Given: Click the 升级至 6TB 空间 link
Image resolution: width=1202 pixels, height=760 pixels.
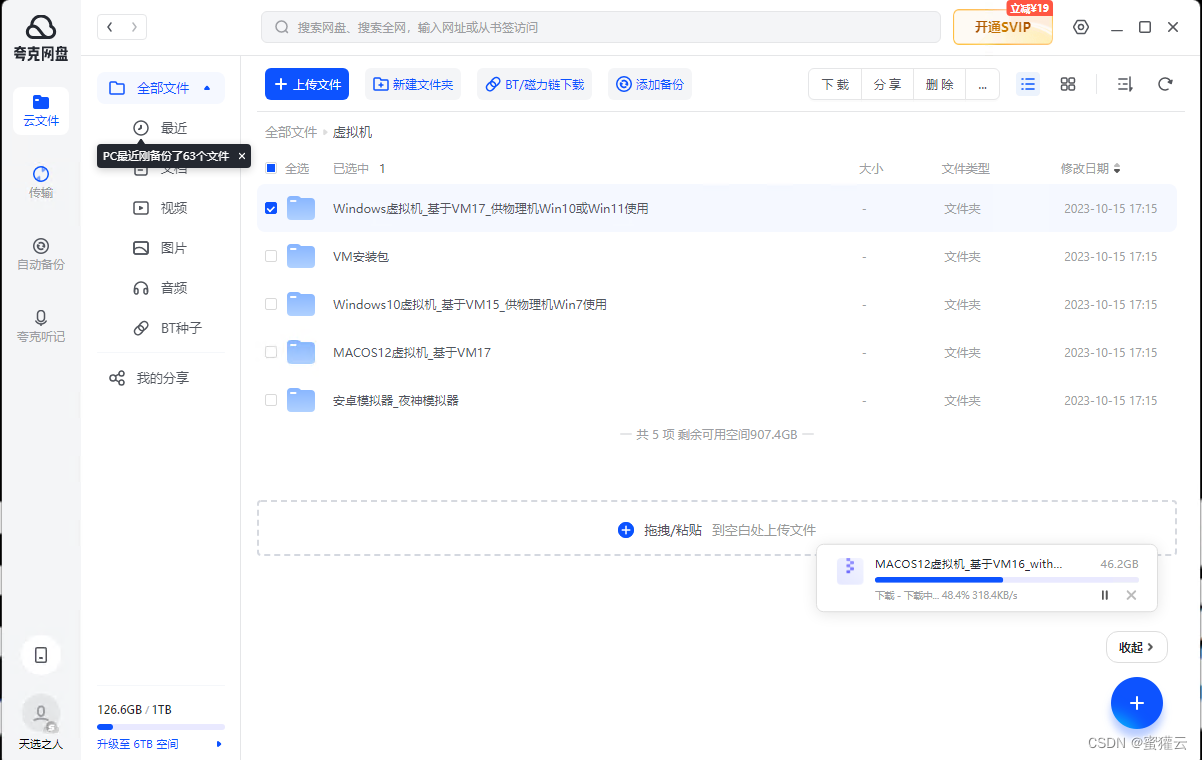Looking at the screenshot, I should coord(138,744).
